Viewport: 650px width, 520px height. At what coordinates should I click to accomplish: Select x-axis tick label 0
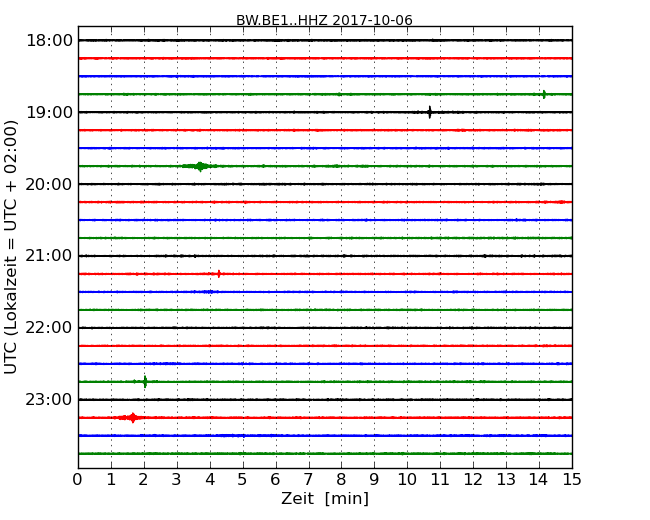(x=78, y=479)
